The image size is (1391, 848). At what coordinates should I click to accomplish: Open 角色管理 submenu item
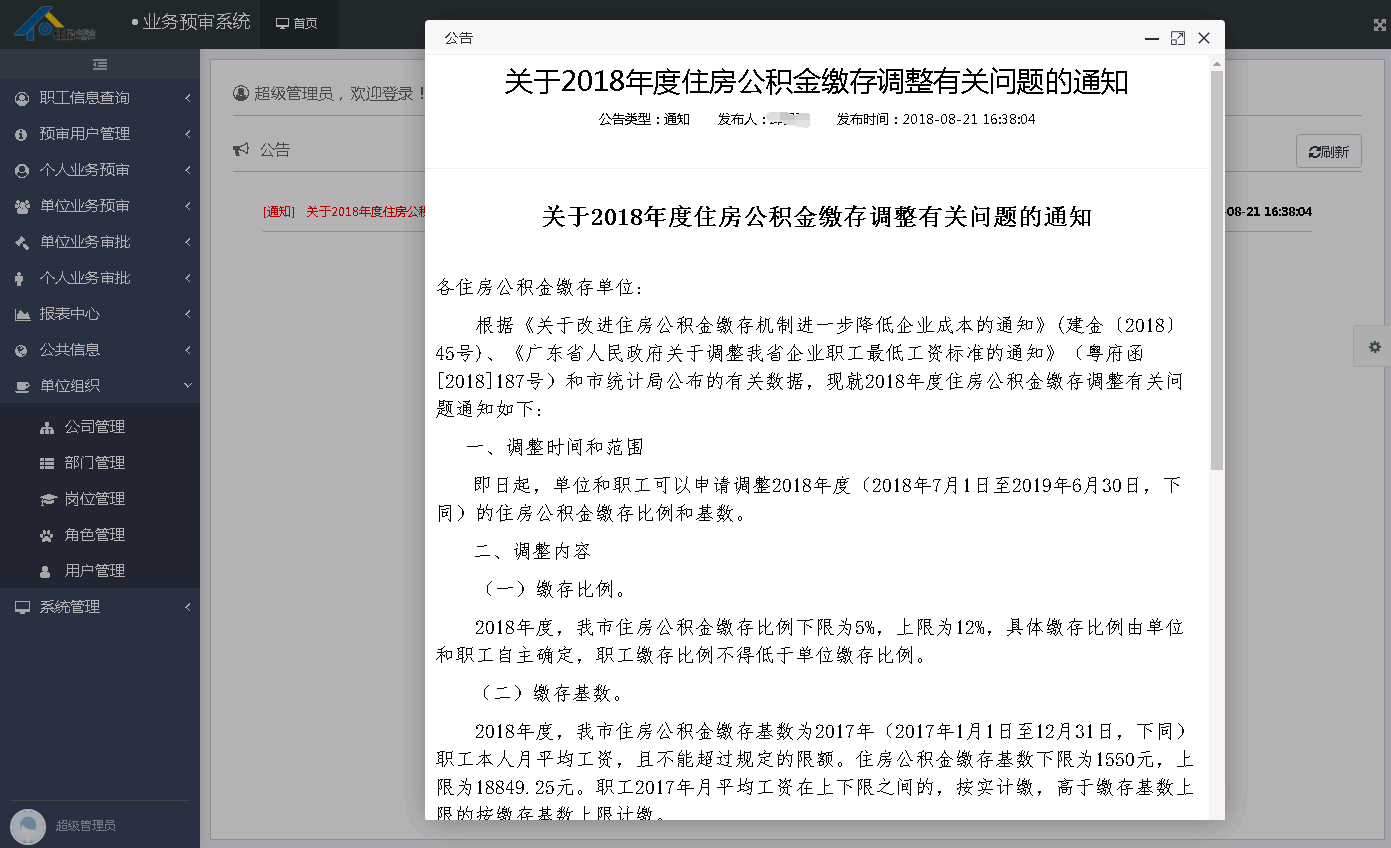[95, 535]
